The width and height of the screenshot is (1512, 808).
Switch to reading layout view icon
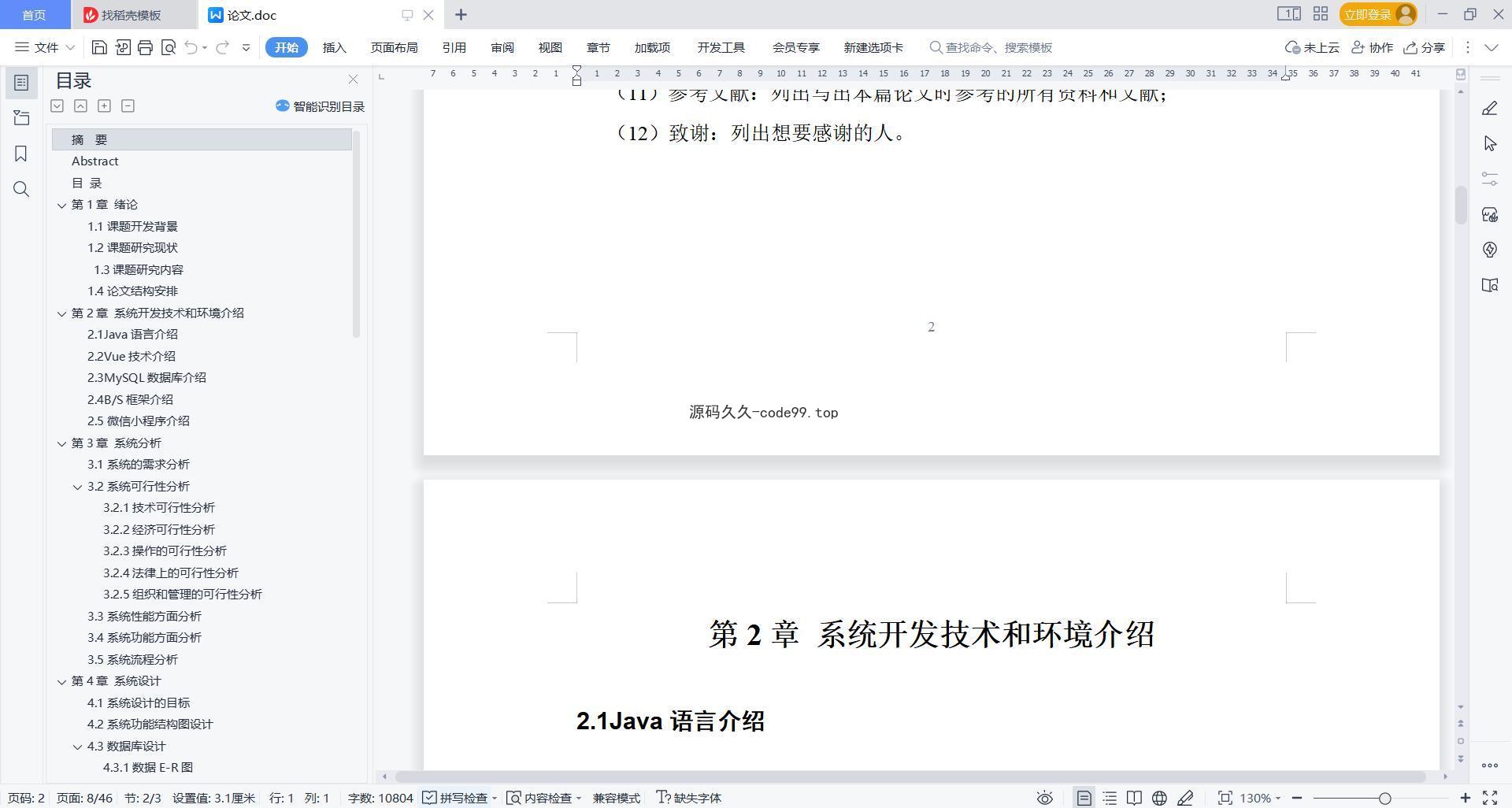point(1134,798)
